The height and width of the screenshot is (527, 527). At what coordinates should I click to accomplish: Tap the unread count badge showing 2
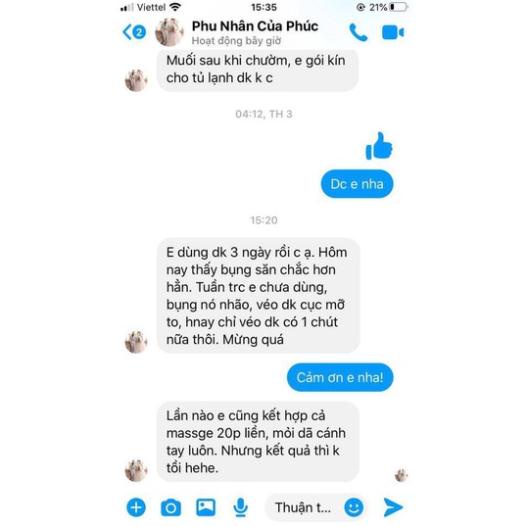click(139, 32)
